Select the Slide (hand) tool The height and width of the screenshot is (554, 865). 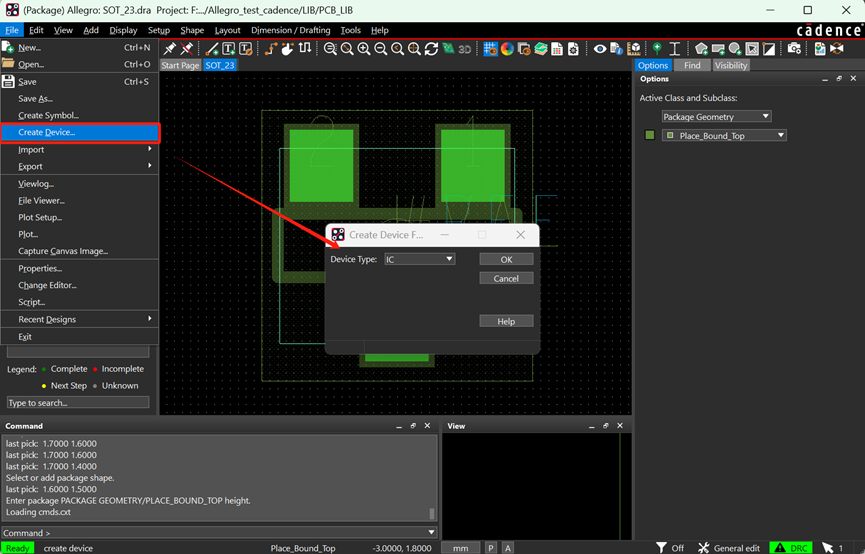coord(287,49)
